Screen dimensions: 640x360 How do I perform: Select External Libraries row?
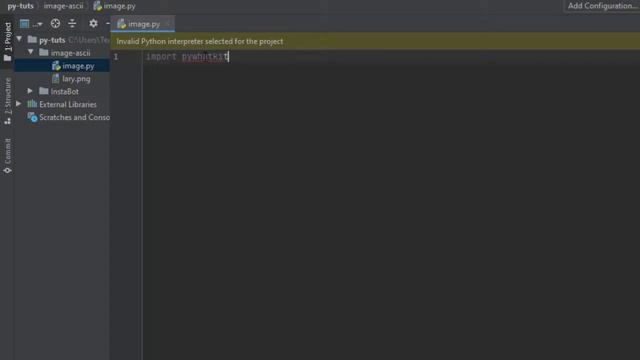62,104
